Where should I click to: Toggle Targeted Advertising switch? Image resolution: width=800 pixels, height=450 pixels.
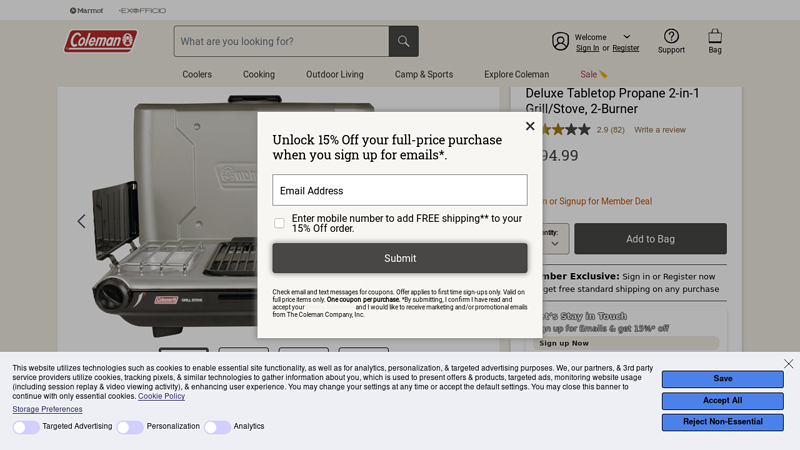click(x=26, y=427)
